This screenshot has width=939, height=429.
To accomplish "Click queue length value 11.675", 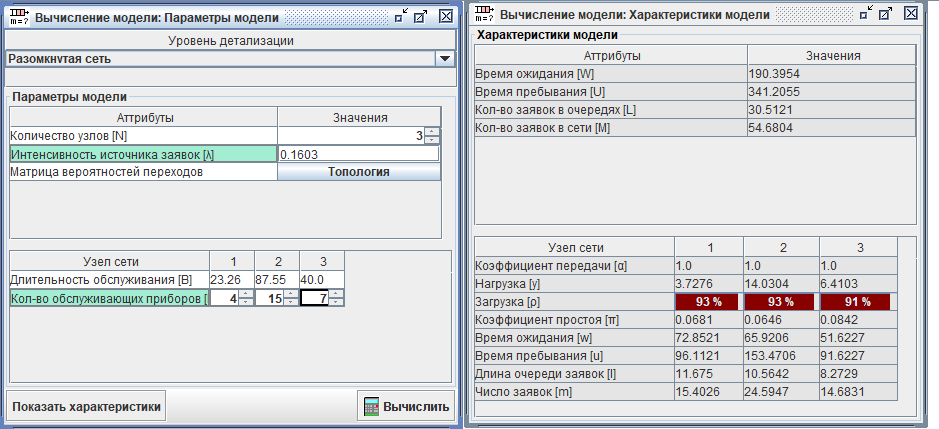I will 709,374.
